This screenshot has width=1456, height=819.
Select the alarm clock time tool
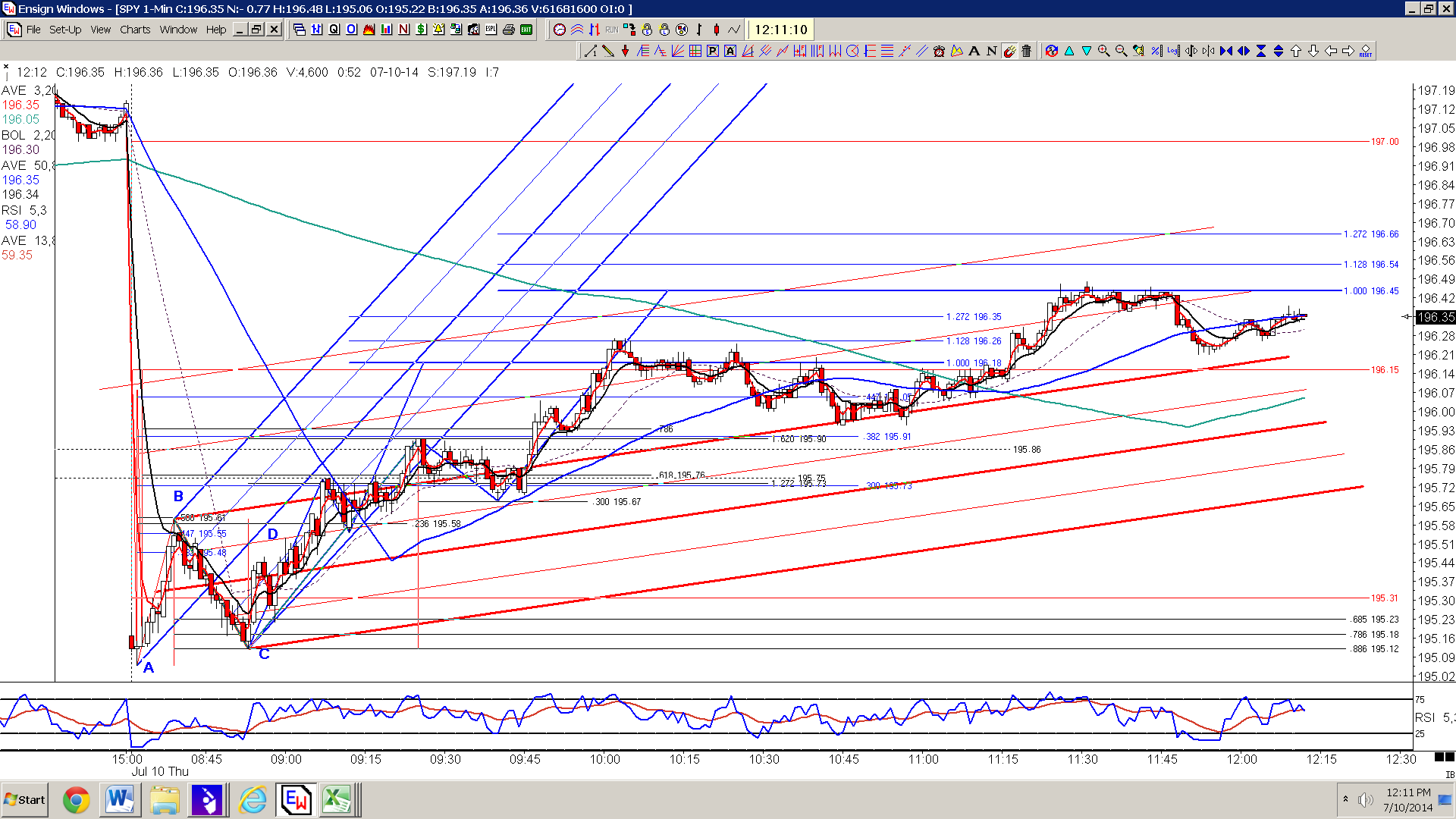939,51
